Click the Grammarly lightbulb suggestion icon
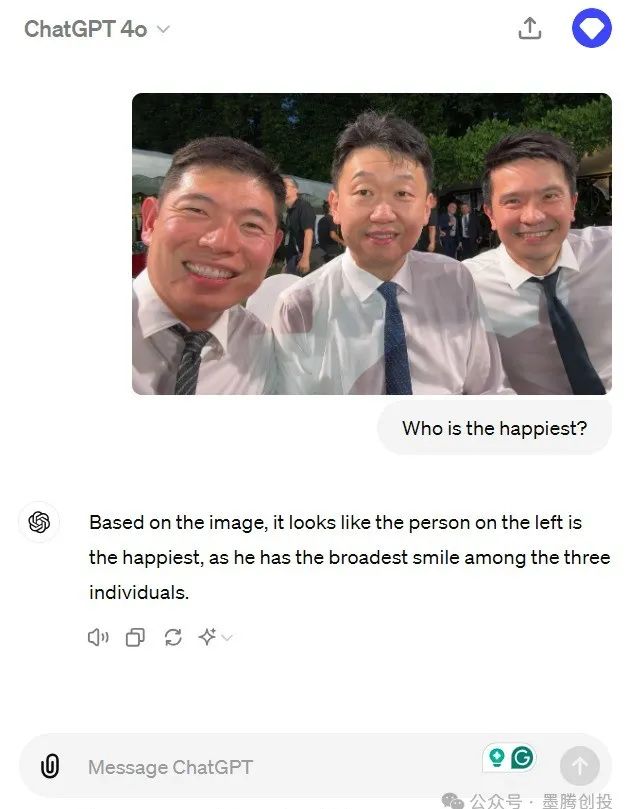 click(x=496, y=757)
